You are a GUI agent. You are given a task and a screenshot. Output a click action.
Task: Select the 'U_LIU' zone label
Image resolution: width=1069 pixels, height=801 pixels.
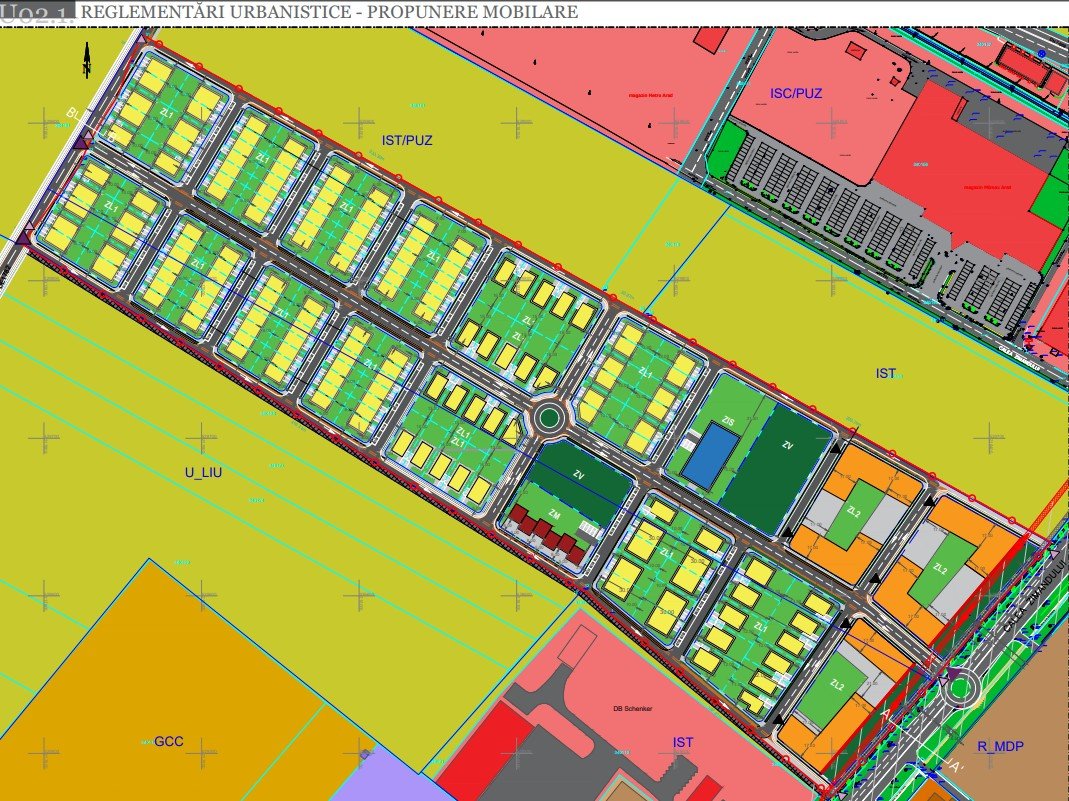coord(203,472)
